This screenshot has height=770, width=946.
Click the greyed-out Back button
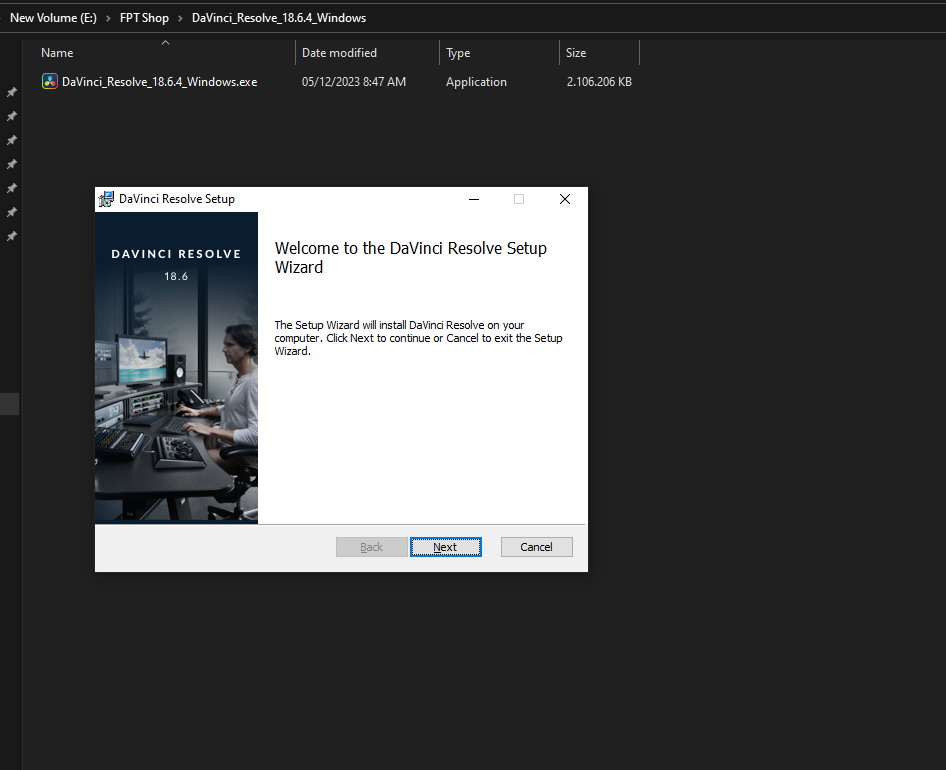[x=371, y=547]
